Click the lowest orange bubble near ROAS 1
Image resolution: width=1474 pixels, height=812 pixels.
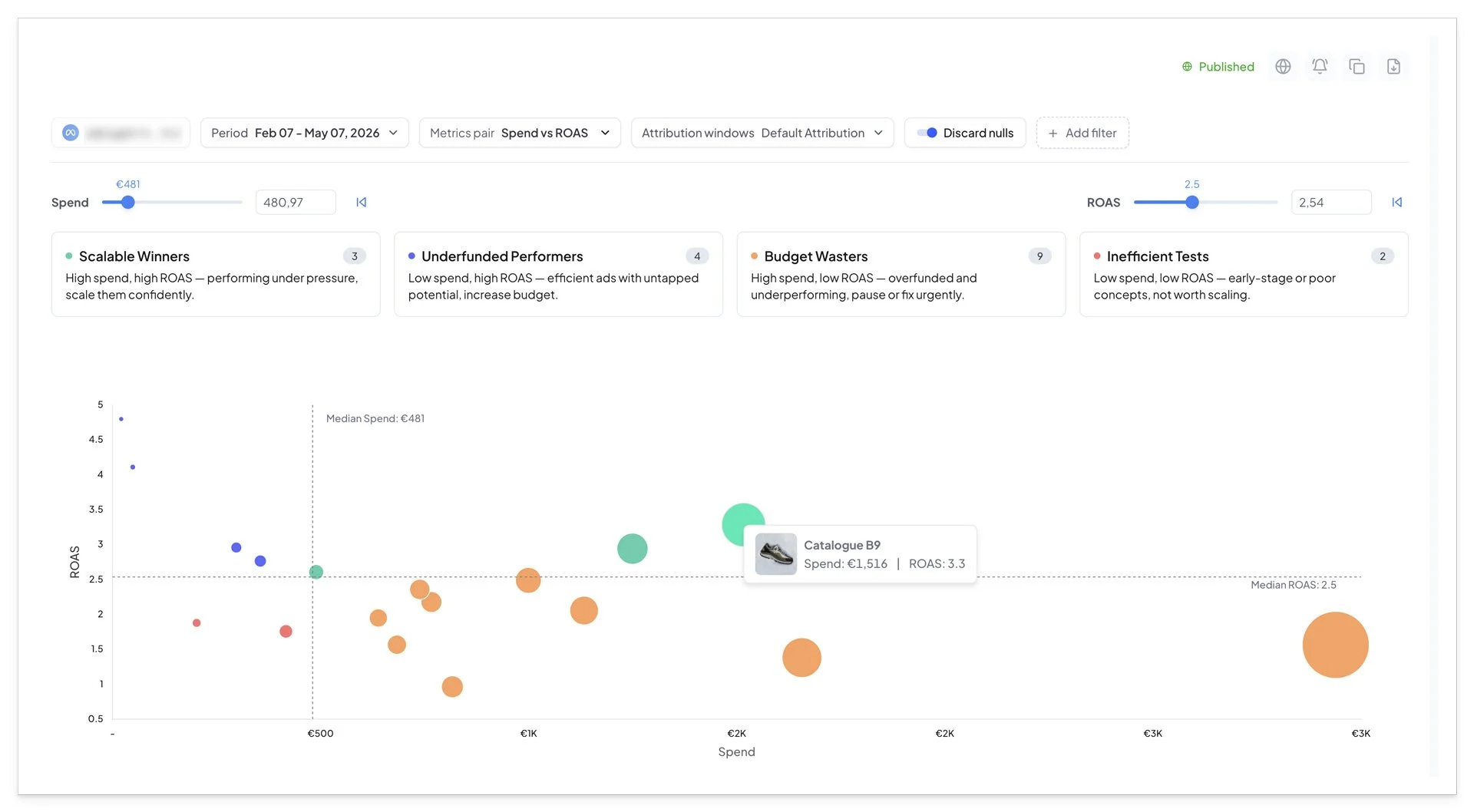click(x=452, y=686)
